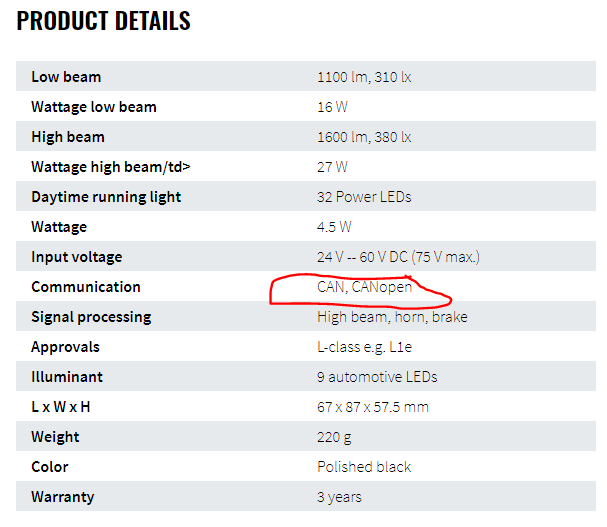Click the PRODUCT DETAILS heading

(103, 20)
